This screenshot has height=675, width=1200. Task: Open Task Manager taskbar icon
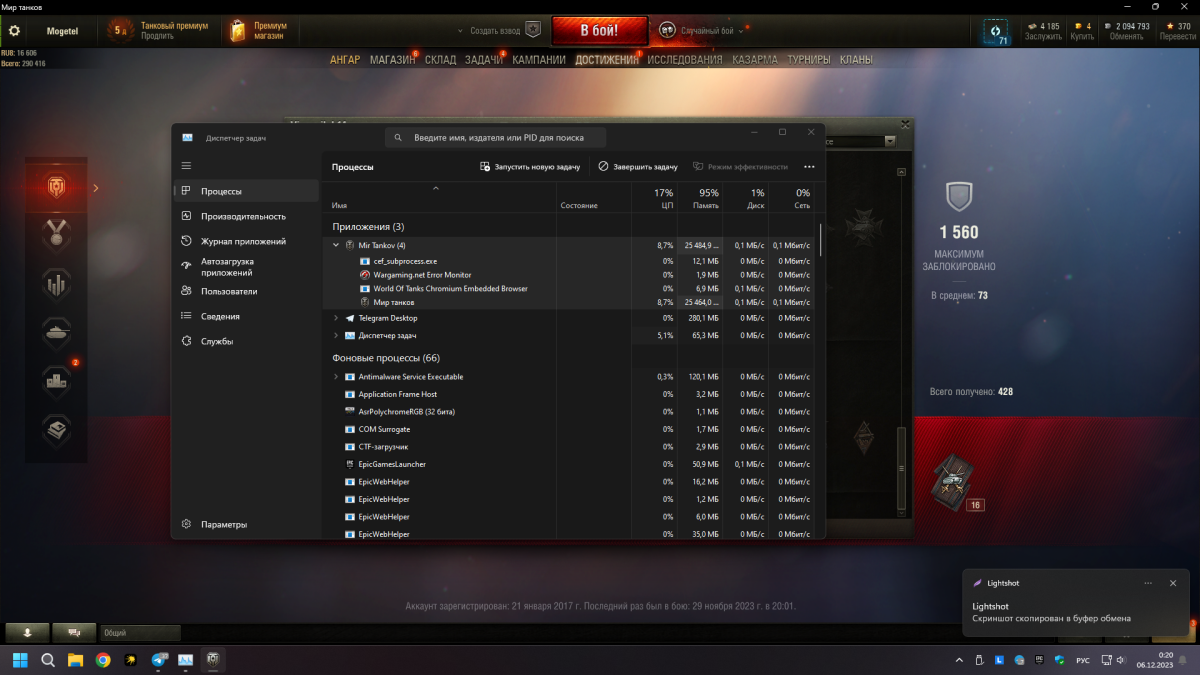185,660
